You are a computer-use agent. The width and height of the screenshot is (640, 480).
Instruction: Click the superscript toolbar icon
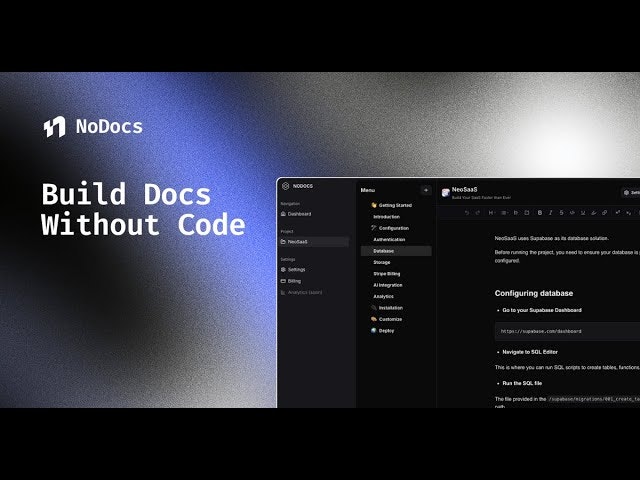point(618,213)
